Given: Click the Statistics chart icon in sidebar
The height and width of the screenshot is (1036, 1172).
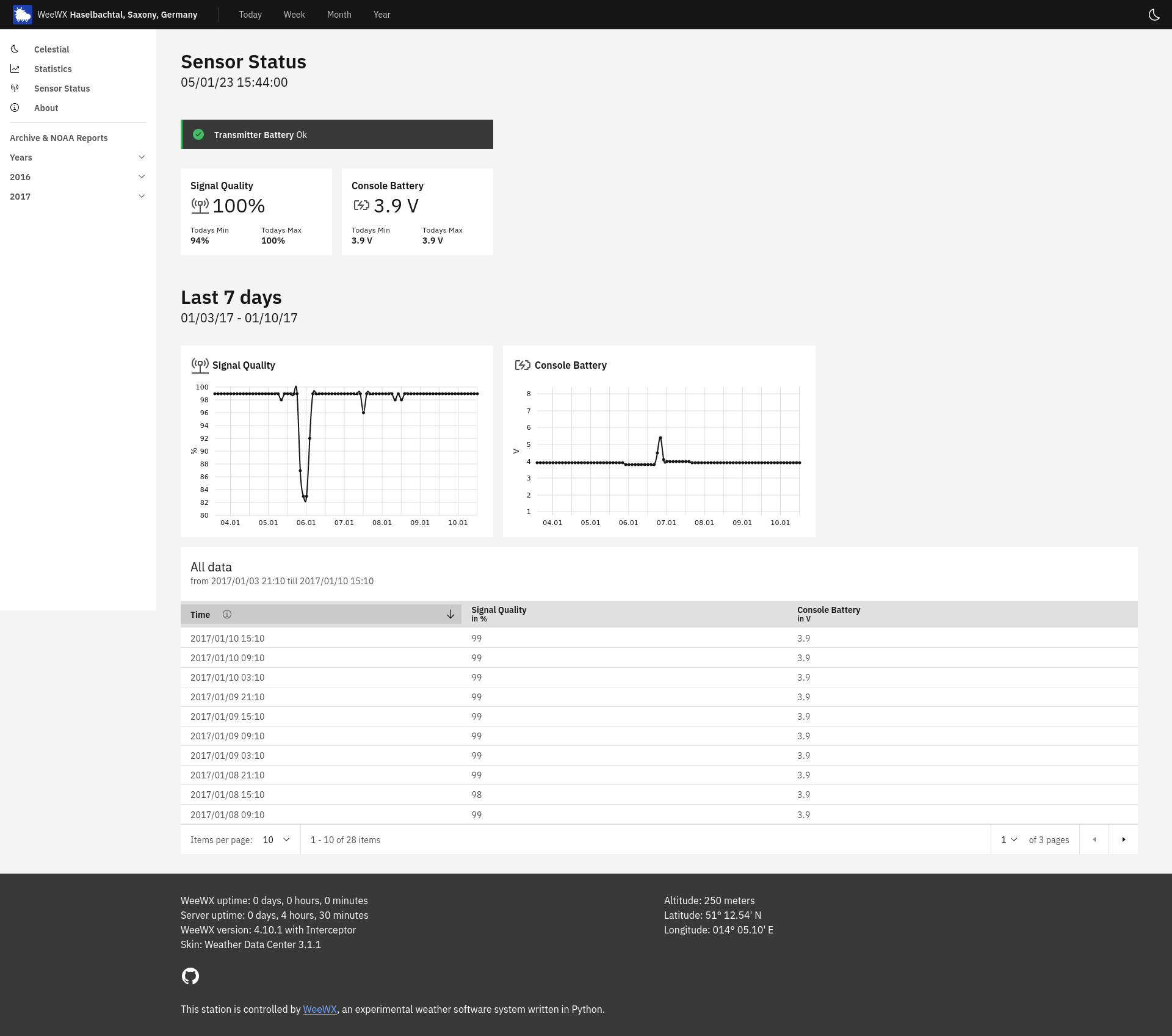Looking at the screenshot, I should 15,69.
